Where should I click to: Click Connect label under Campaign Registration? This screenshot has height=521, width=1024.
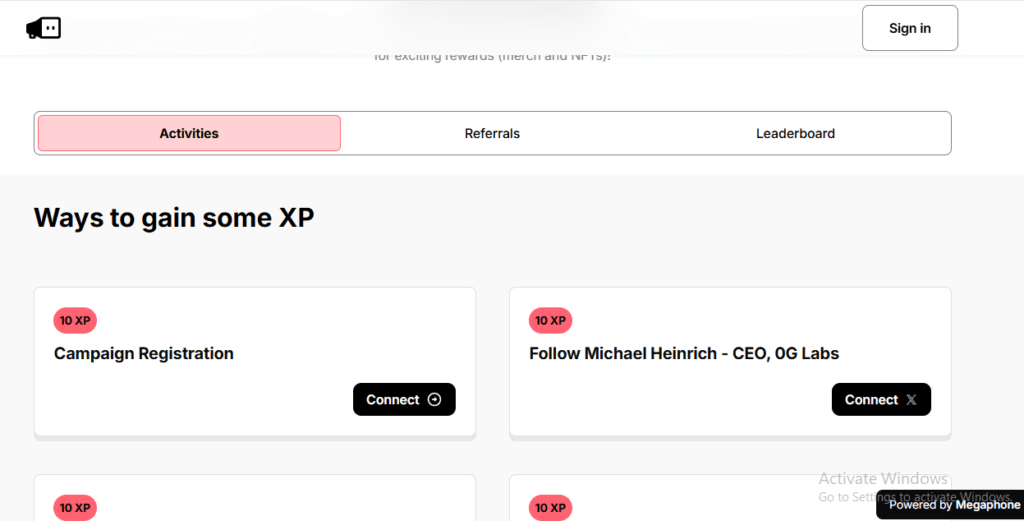(x=392, y=400)
